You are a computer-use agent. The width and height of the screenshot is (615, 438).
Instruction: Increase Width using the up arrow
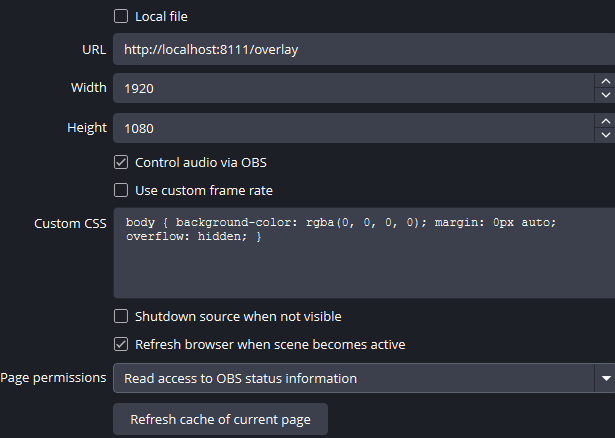pyautogui.click(x=604, y=80)
